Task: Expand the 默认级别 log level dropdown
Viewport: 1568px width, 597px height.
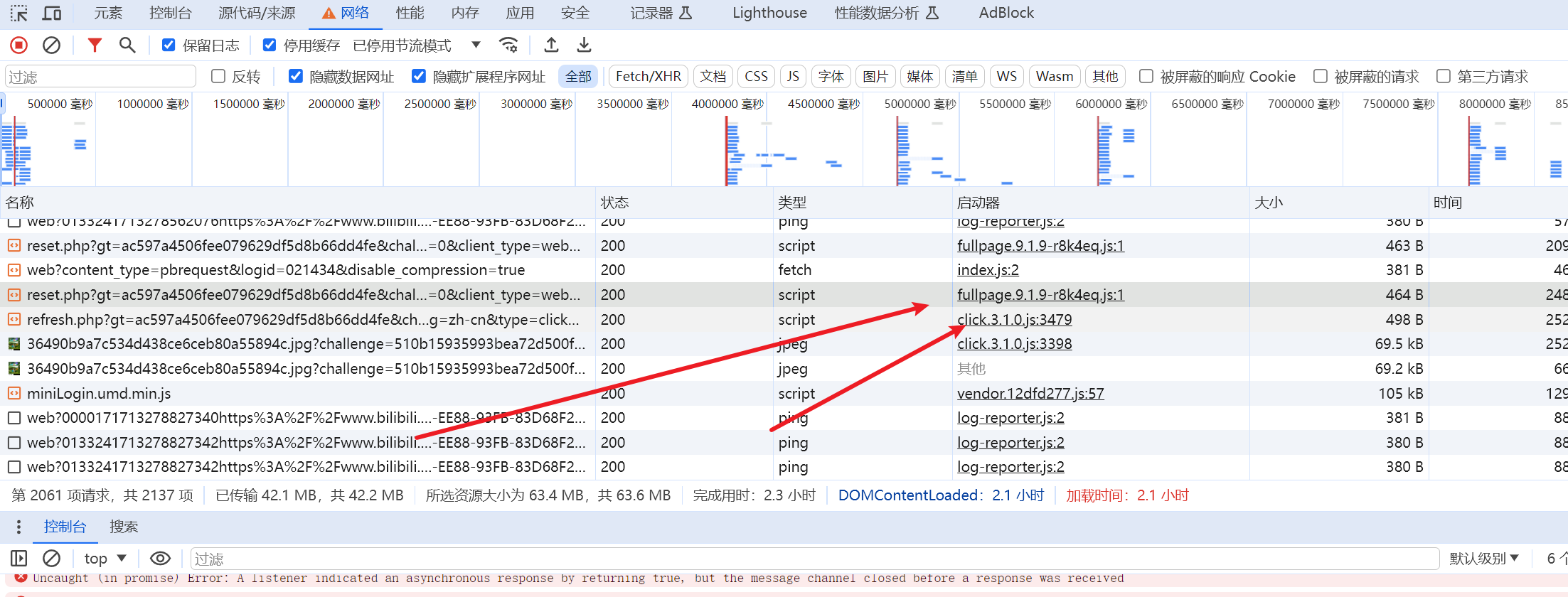Action: point(1484,559)
